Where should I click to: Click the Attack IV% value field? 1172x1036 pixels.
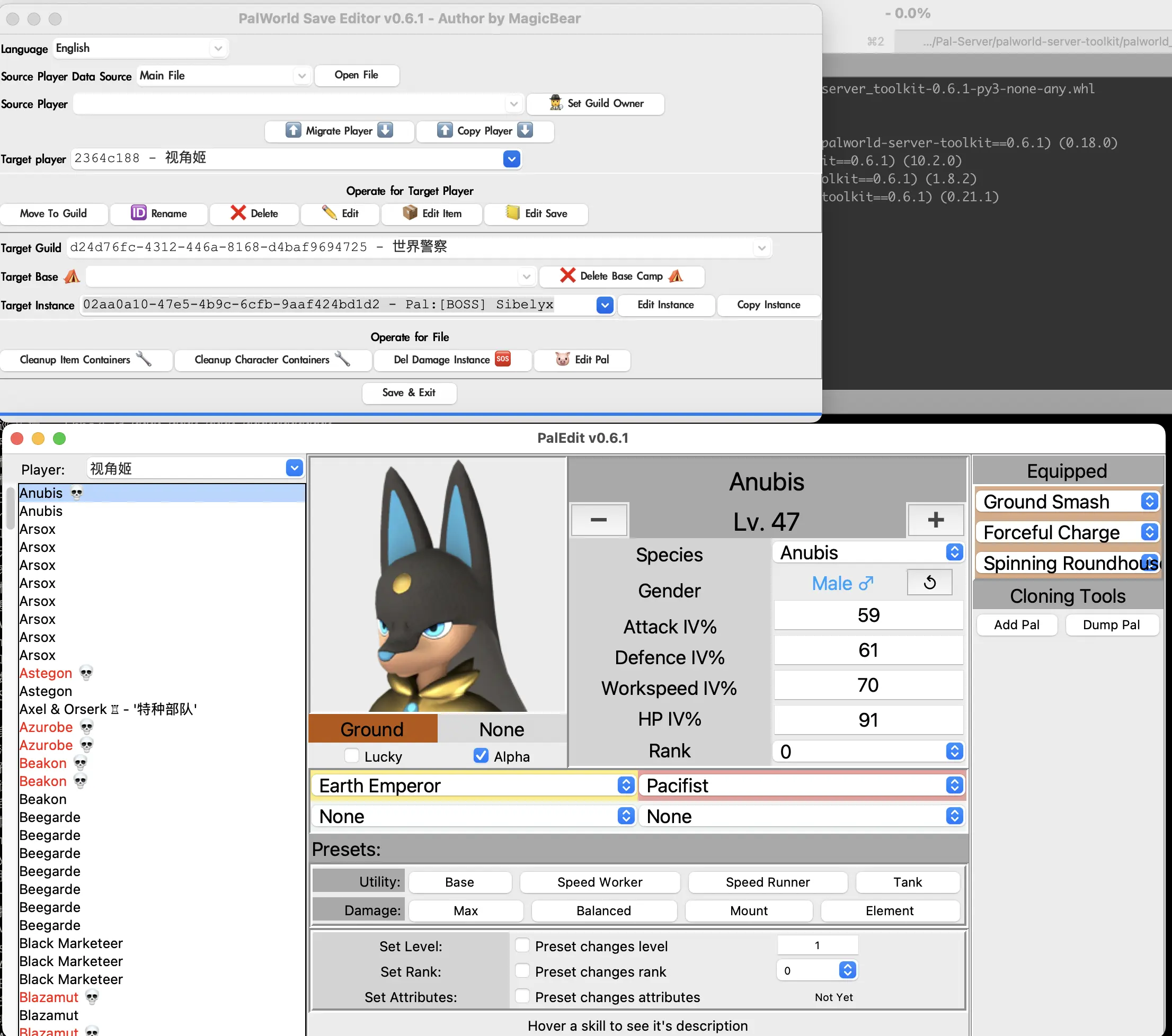point(868,615)
